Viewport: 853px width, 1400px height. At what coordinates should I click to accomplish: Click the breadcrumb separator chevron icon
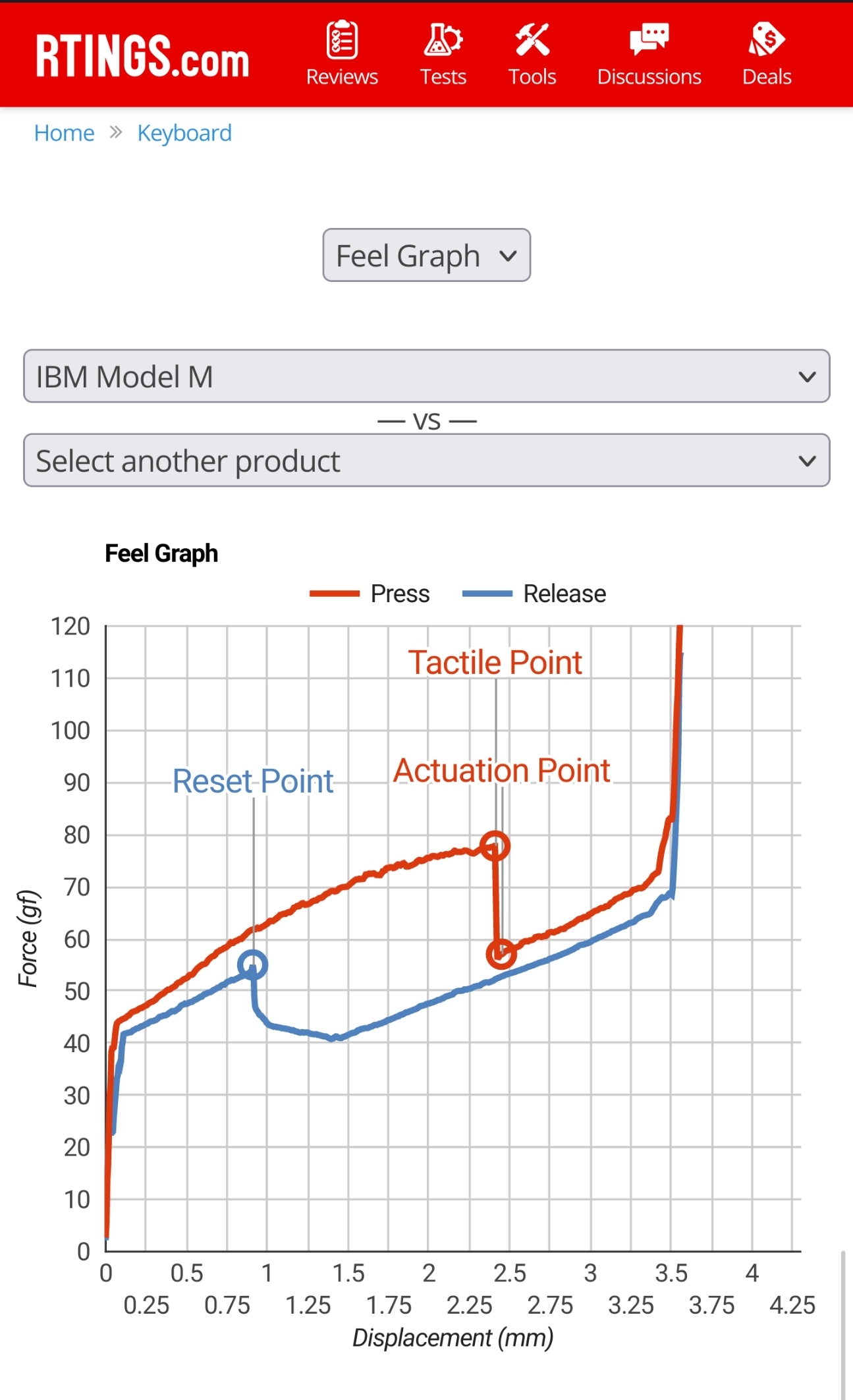116,132
